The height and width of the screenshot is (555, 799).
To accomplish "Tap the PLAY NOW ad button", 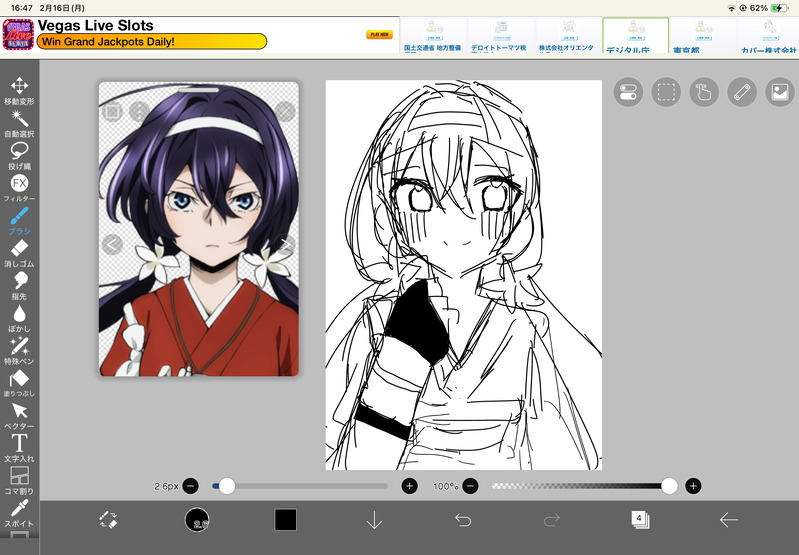I will [x=379, y=35].
